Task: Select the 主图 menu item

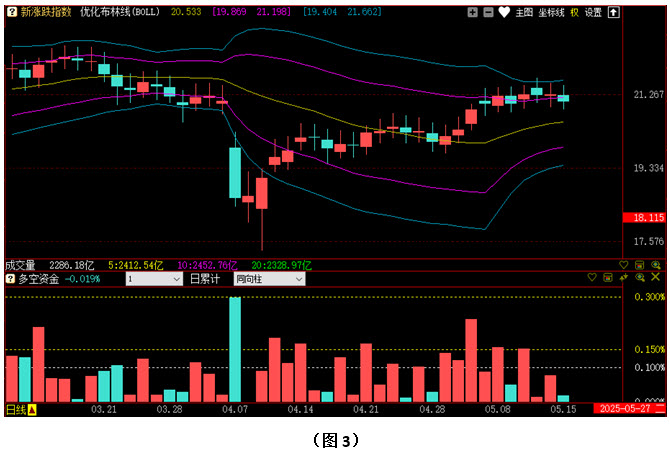Action: pyautogui.click(x=524, y=12)
